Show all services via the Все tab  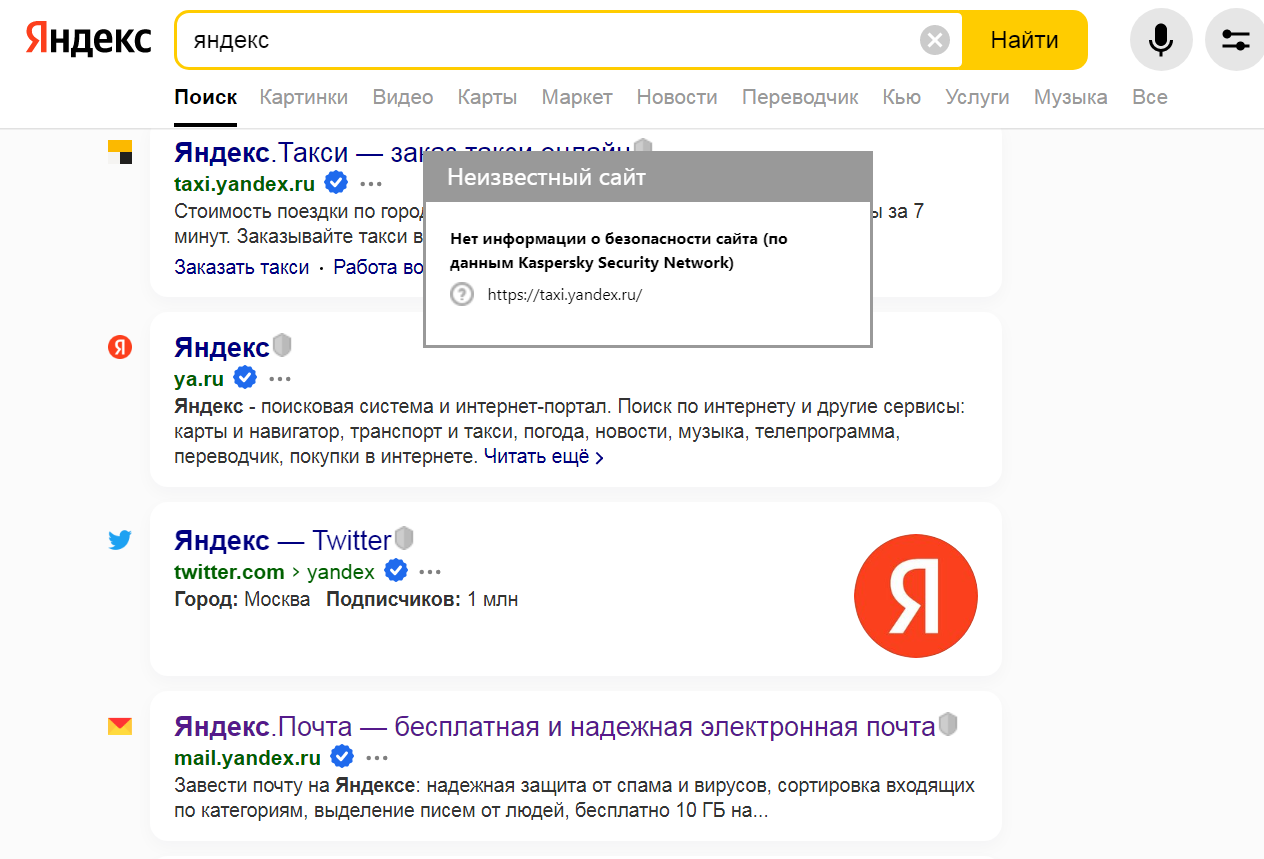[1150, 97]
